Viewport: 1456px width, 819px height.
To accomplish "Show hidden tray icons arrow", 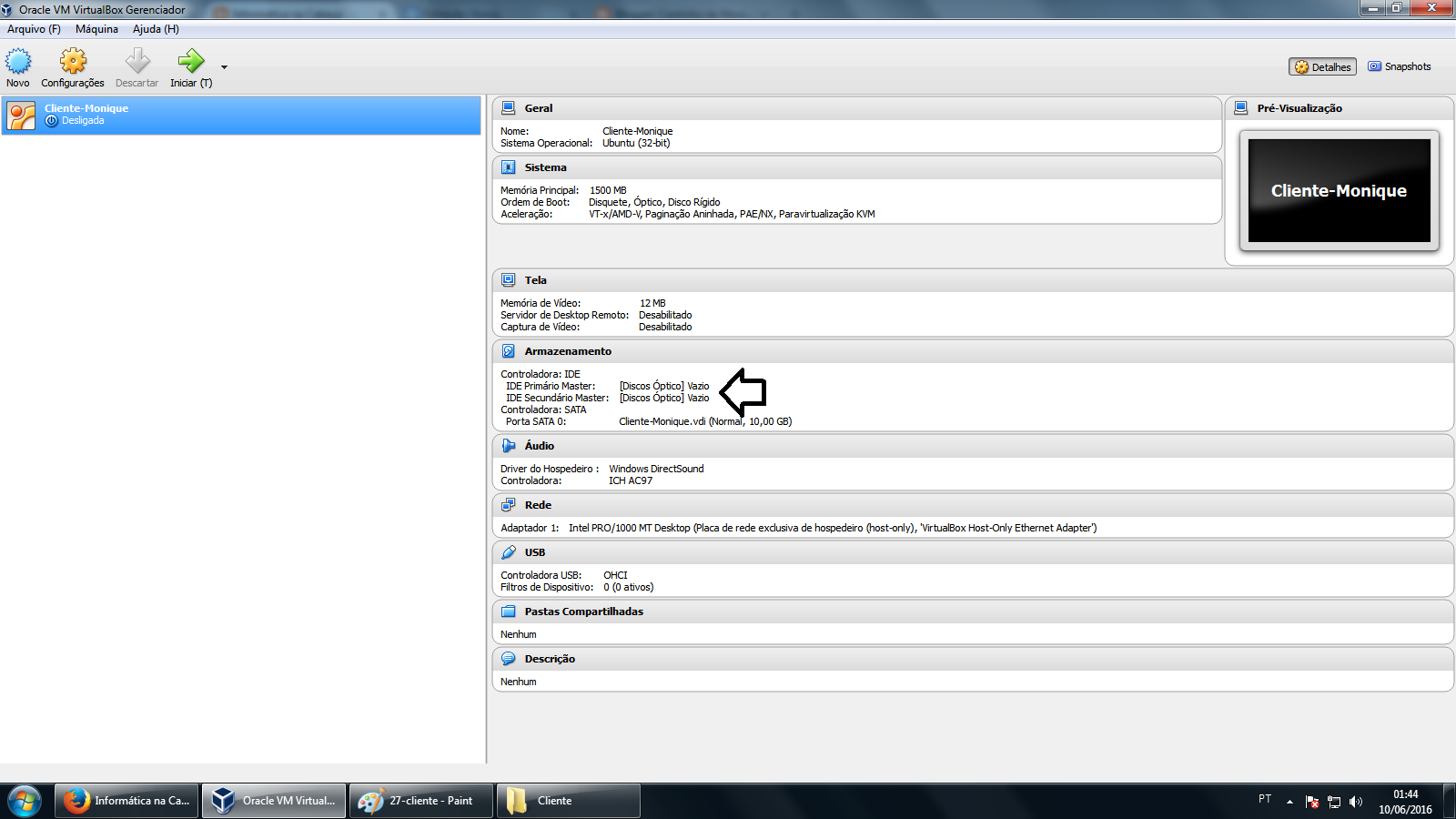I will point(1289,802).
